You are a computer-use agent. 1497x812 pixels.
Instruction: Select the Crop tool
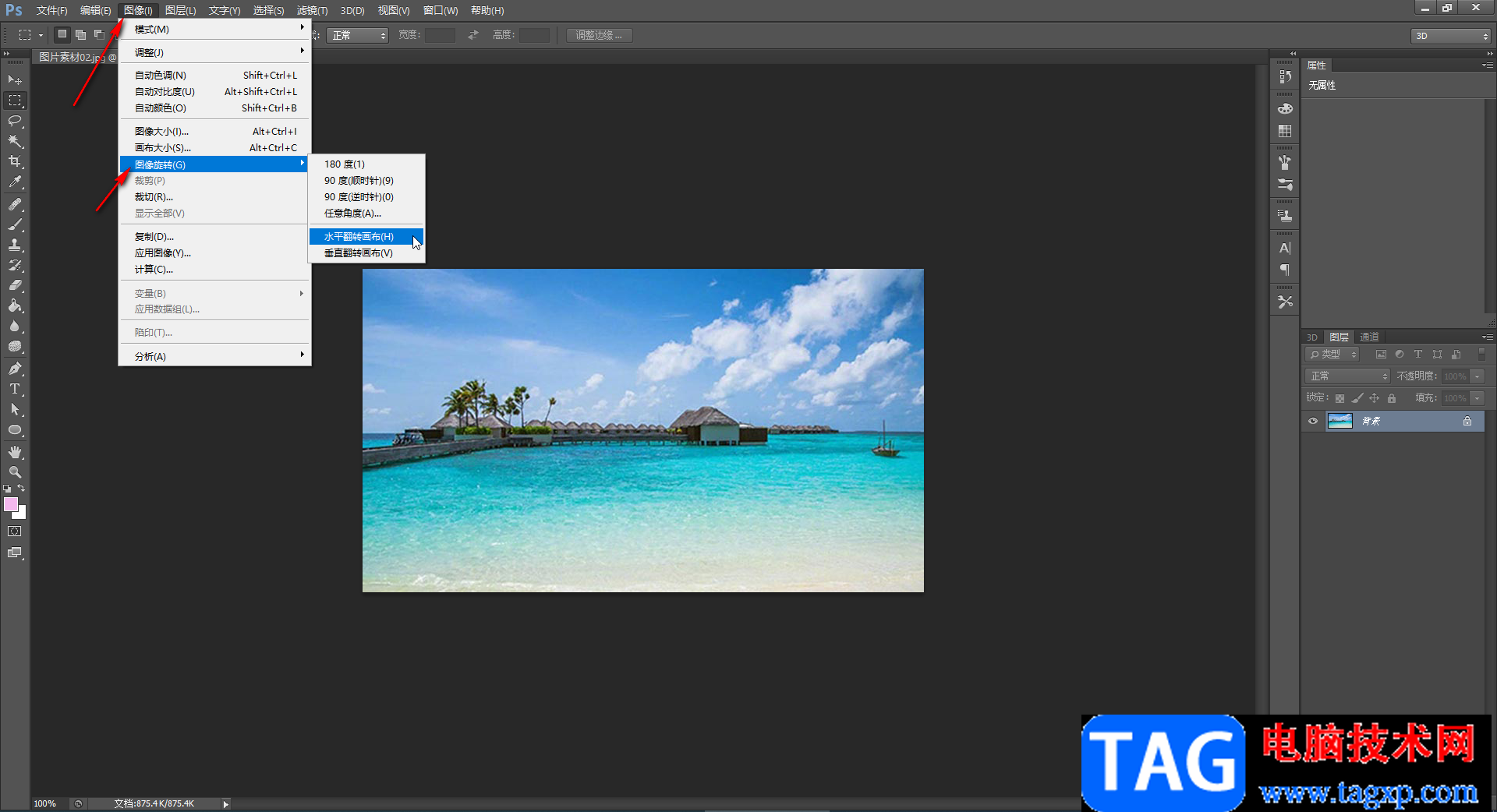pos(15,161)
